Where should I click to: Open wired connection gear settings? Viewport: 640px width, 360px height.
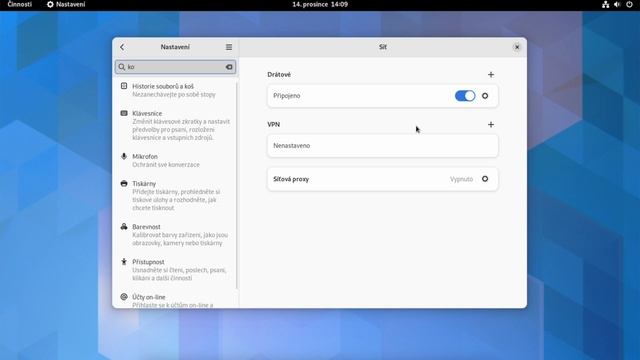485,96
